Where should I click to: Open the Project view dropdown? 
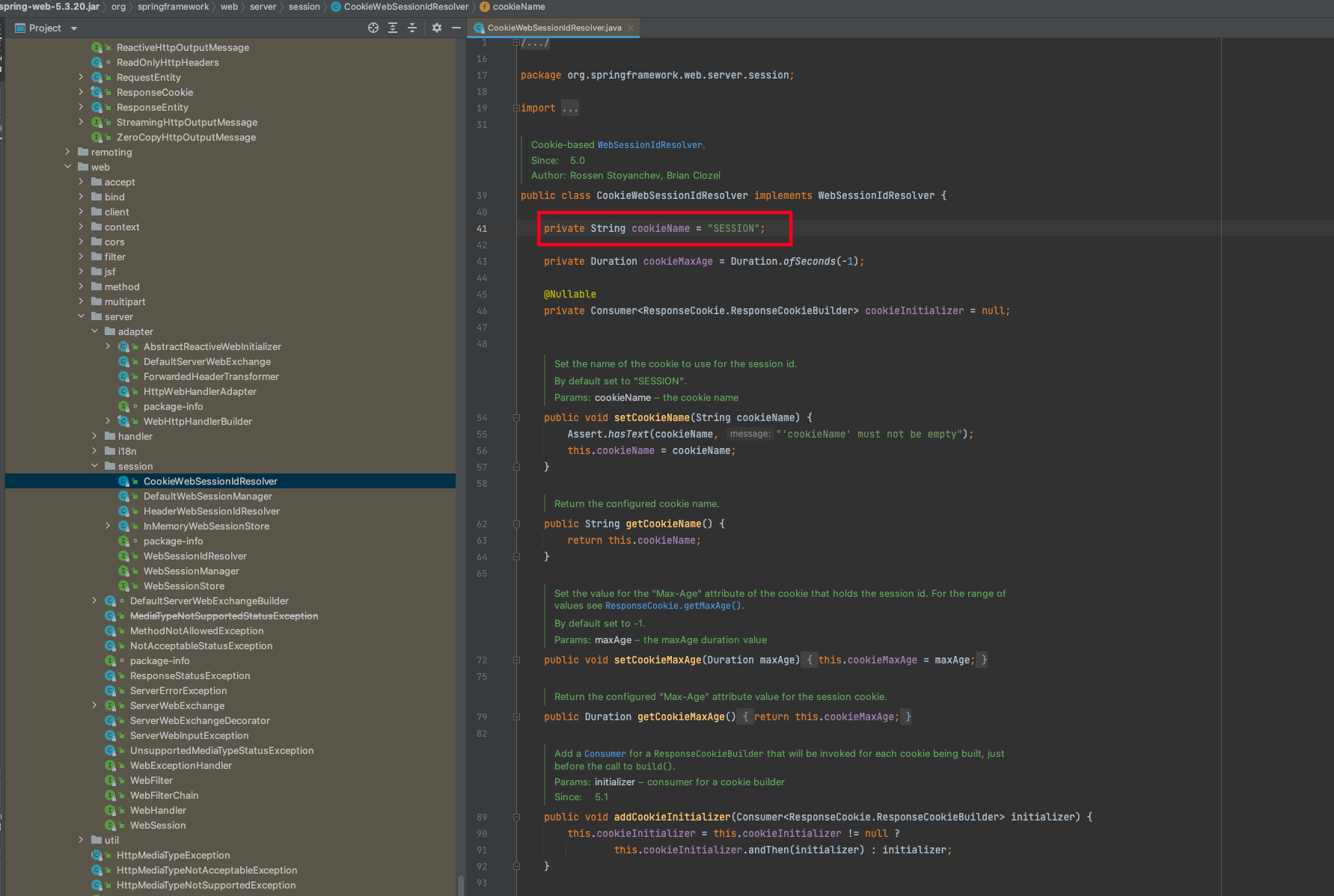pyautogui.click(x=74, y=28)
